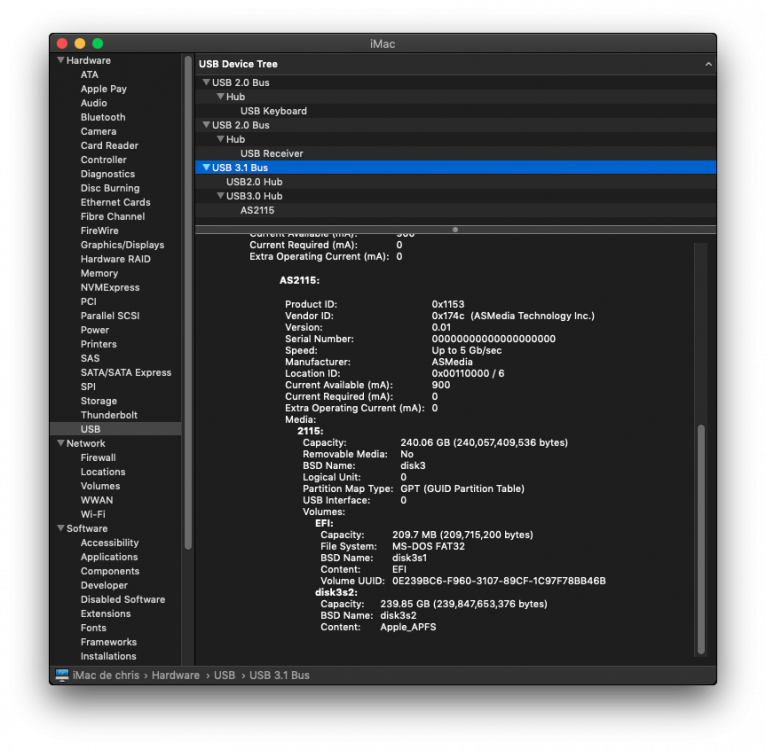The height and width of the screenshot is (750, 766).
Task: Collapse the first USB 2.0 Bus triangle
Action: pos(206,82)
